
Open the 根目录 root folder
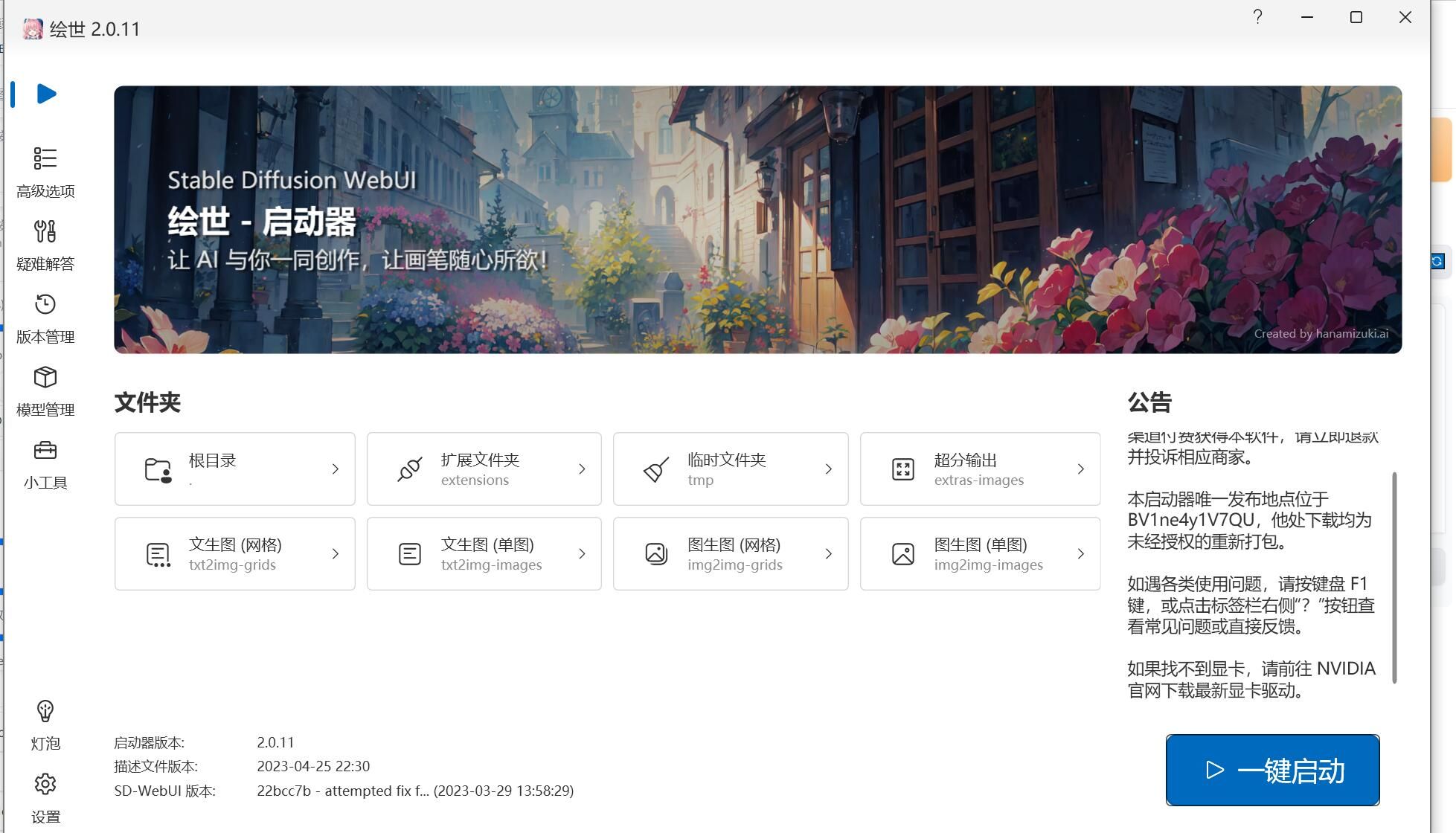click(234, 469)
